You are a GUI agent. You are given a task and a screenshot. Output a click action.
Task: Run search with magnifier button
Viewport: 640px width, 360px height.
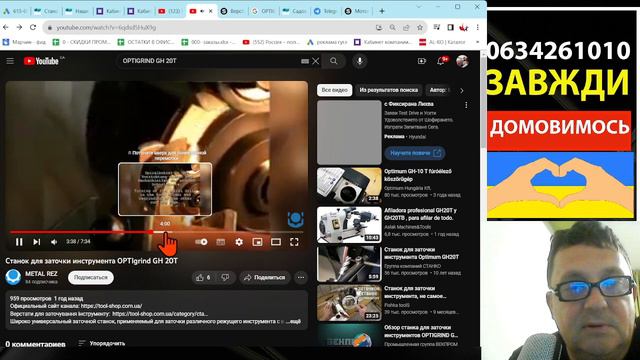pyautogui.click(x=333, y=61)
